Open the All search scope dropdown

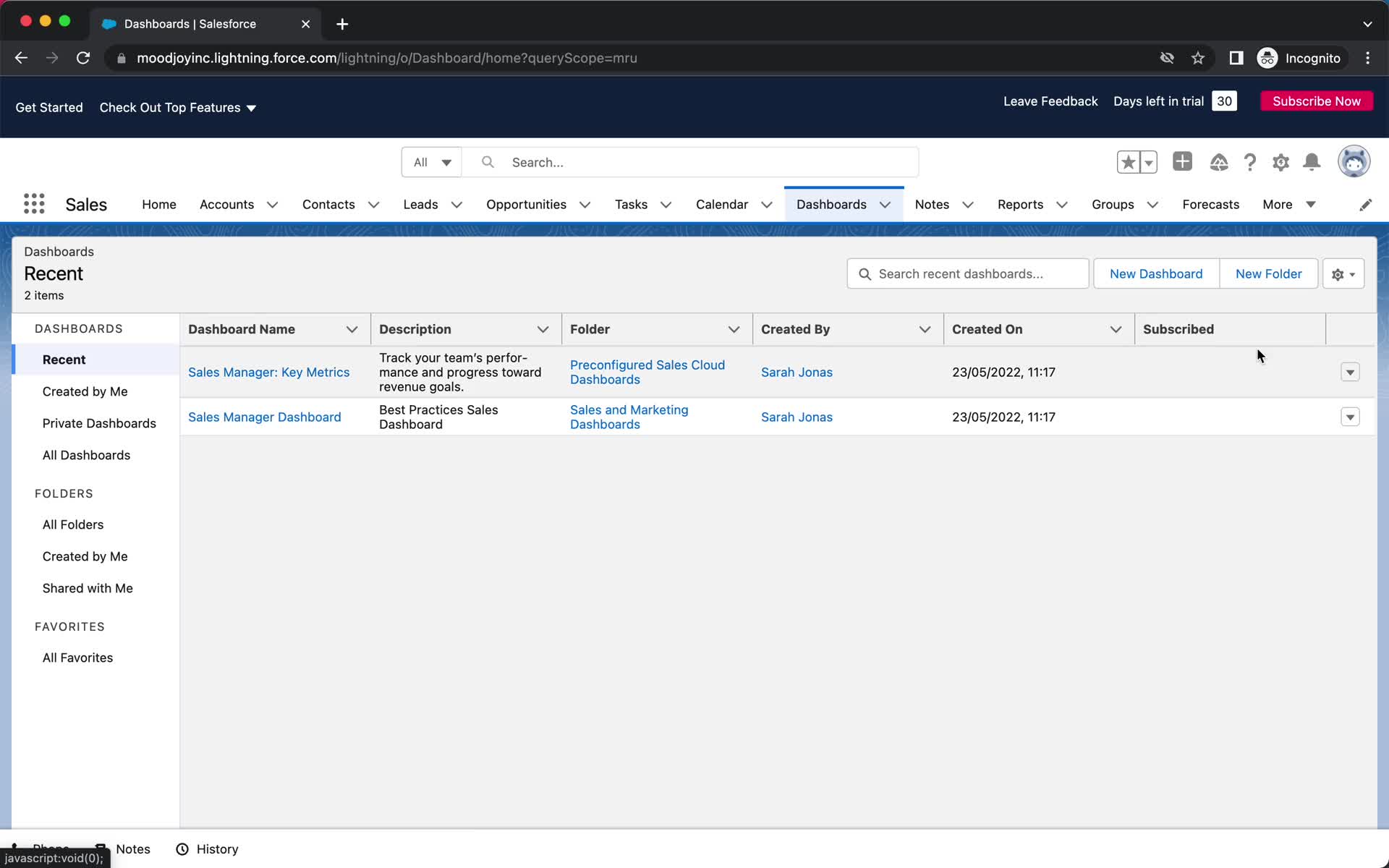pyautogui.click(x=432, y=162)
